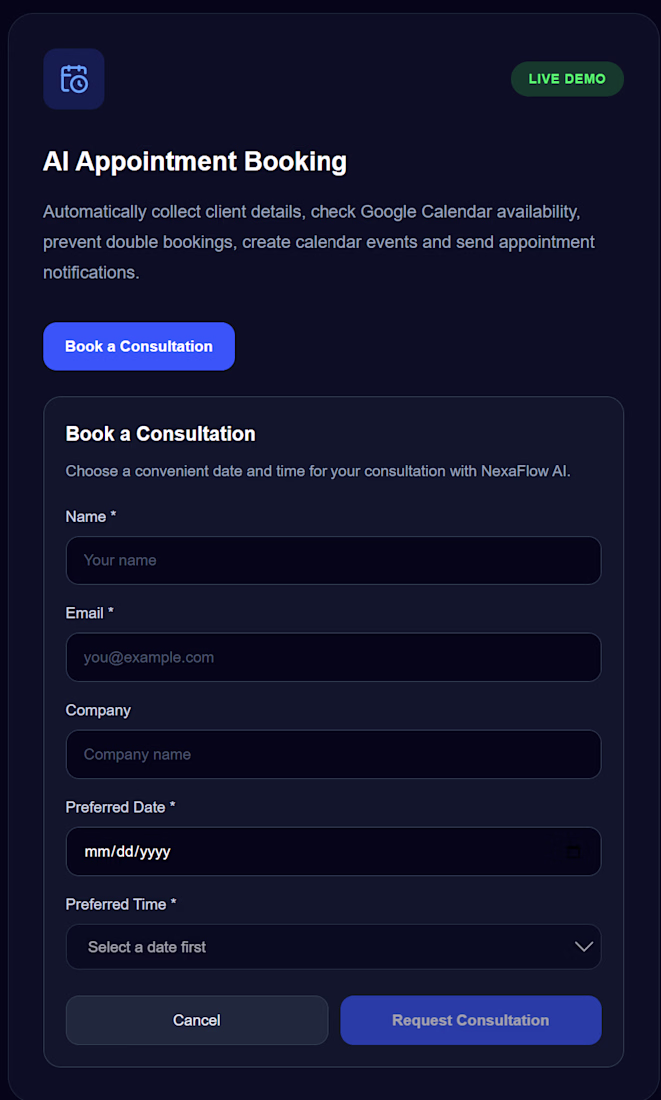Click the Book a Consultation form heading
This screenshot has width=661, height=1100.
[x=161, y=434]
